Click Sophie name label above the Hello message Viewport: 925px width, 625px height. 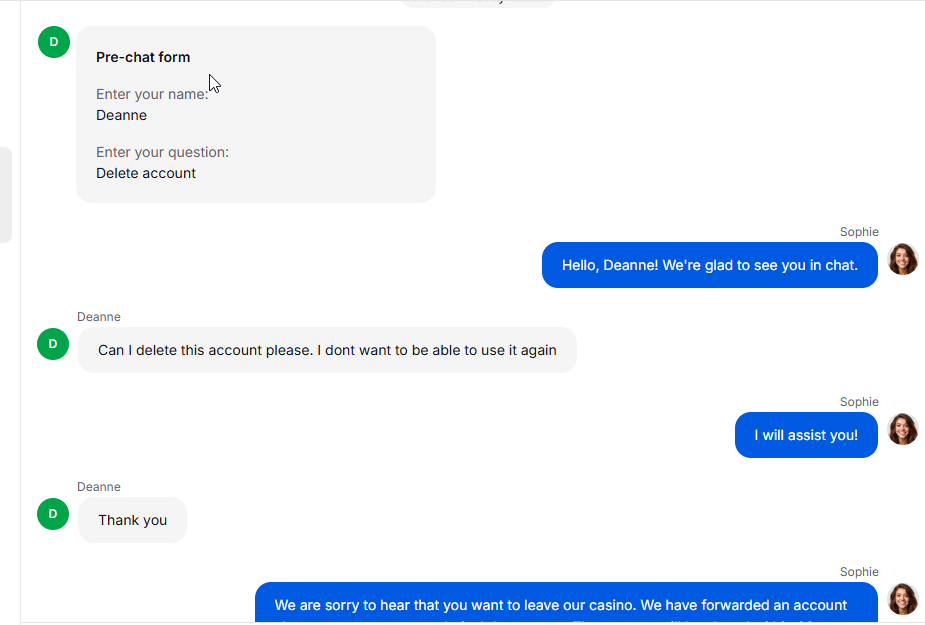(860, 232)
